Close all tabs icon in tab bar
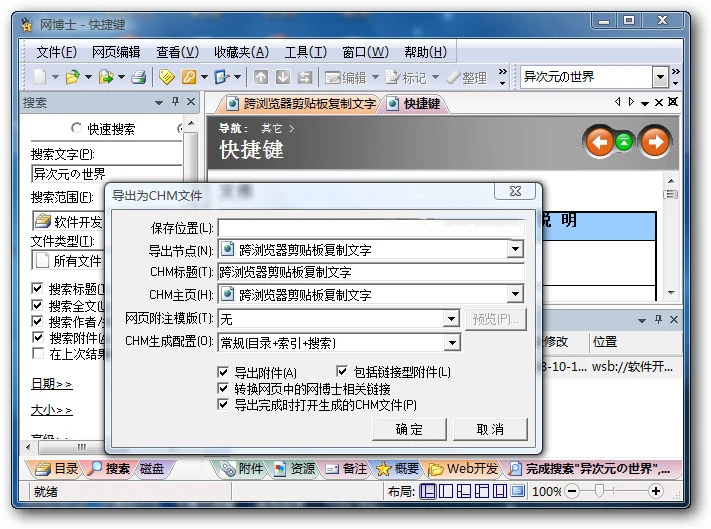 tap(673, 102)
